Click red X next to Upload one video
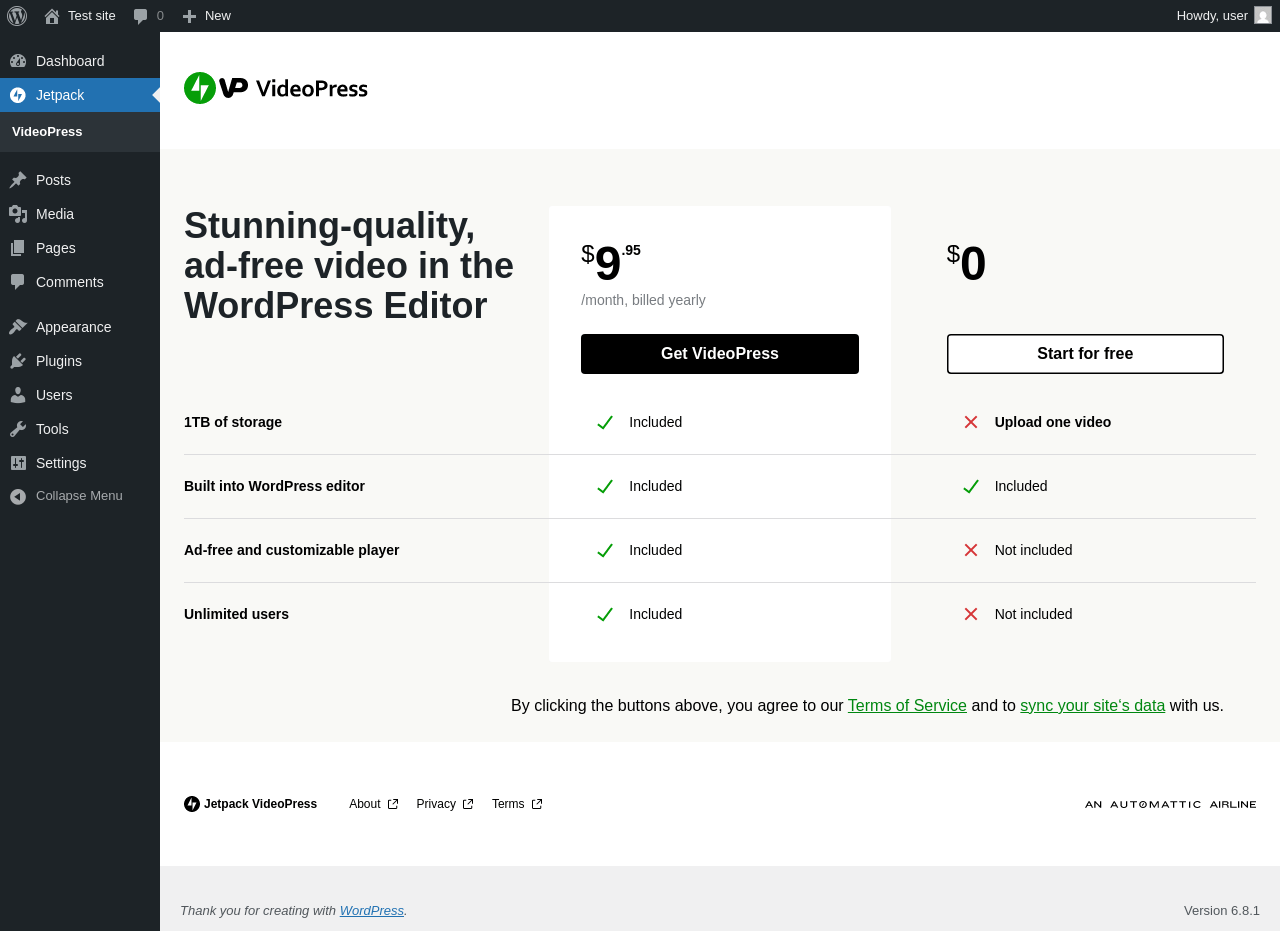 click(971, 422)
